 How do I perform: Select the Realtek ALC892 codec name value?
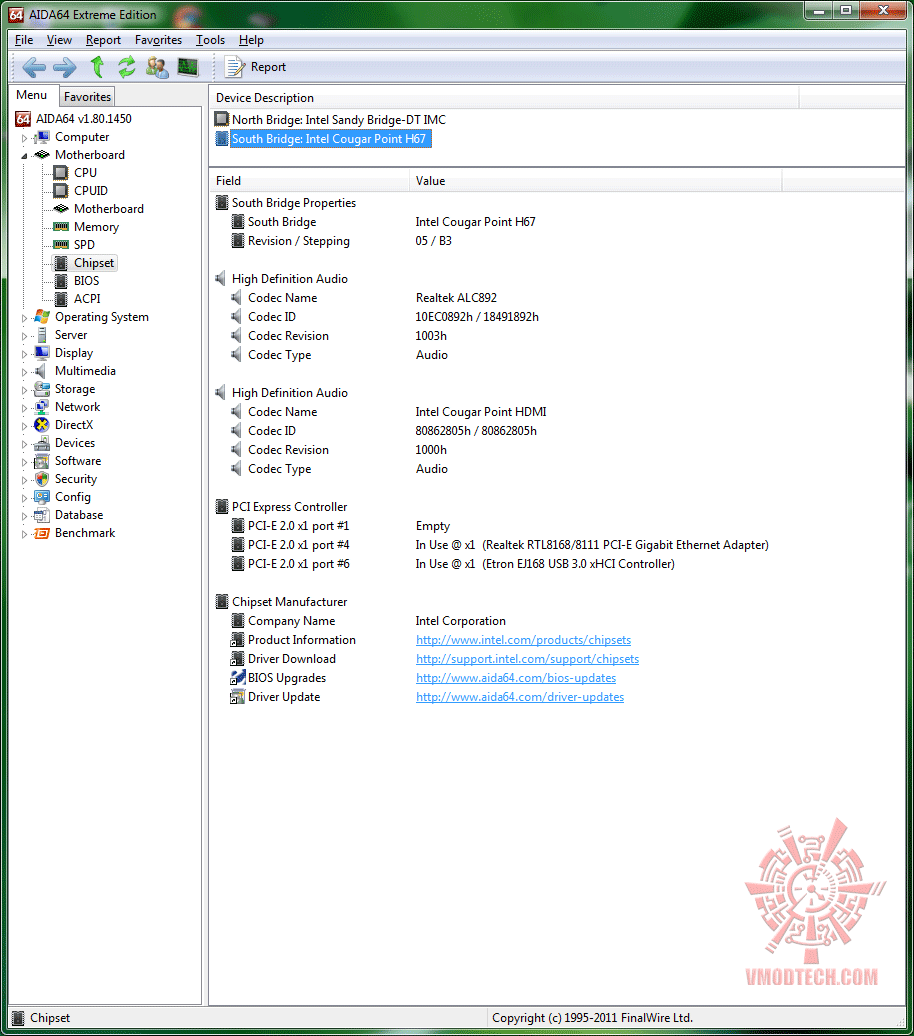coord(456,298)
